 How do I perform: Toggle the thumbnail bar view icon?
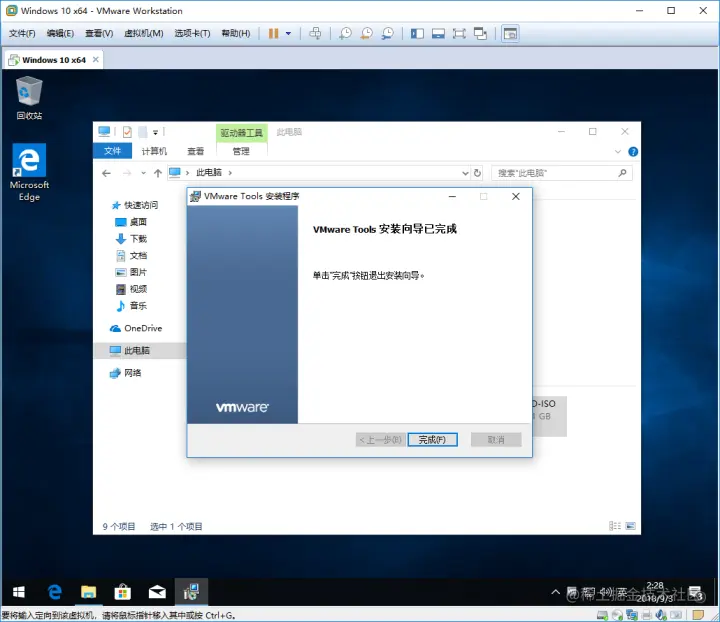438,34
